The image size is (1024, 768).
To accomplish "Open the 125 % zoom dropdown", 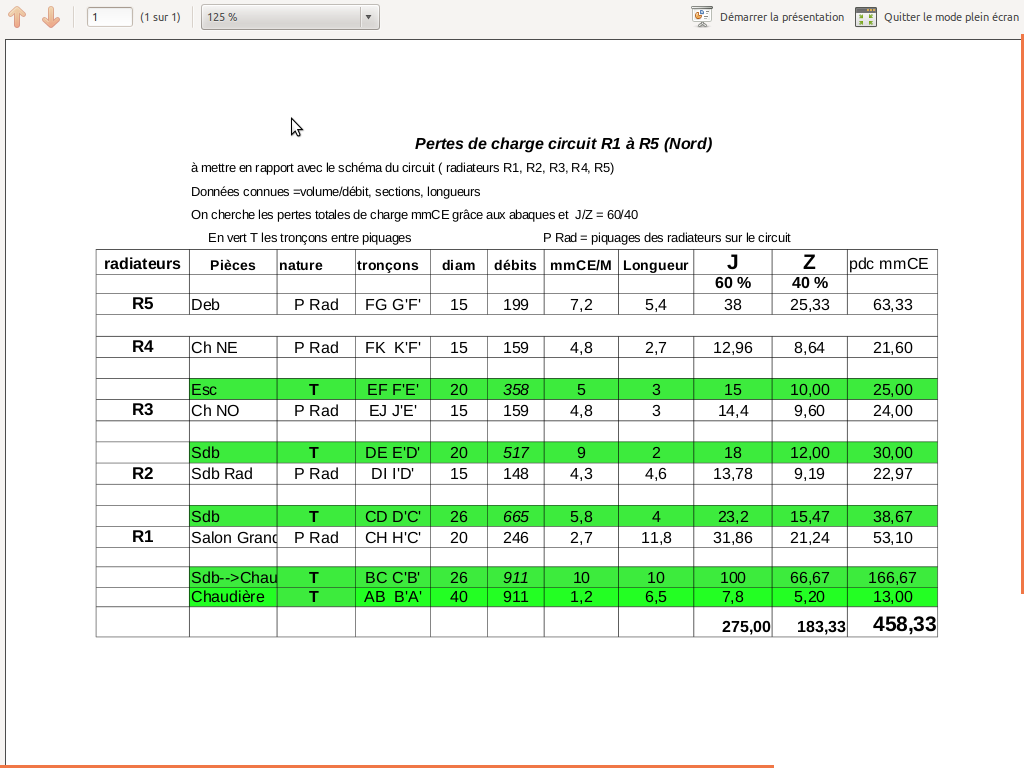I will pos(290,17).
